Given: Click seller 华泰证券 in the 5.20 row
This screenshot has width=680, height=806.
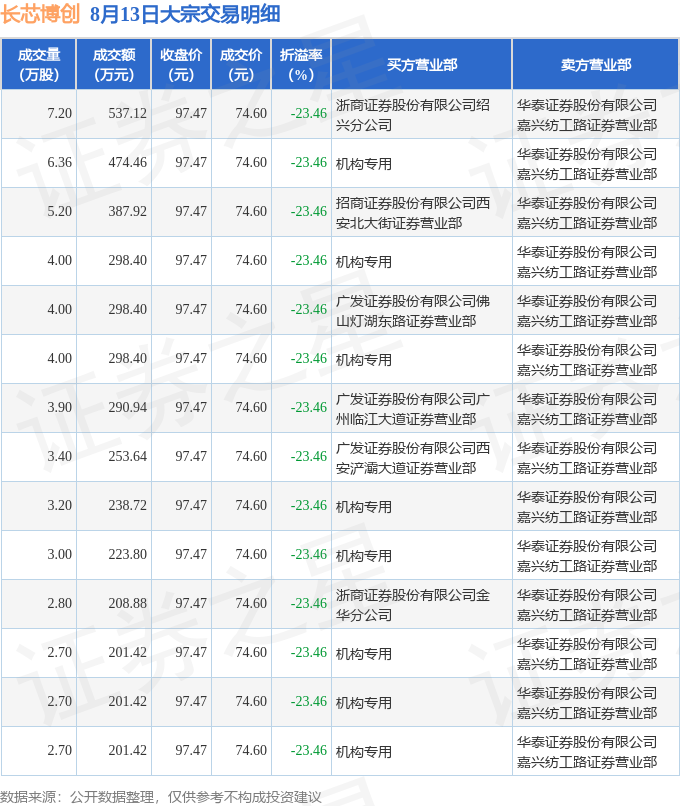Looking at the screenshot, I should [587, 213].
